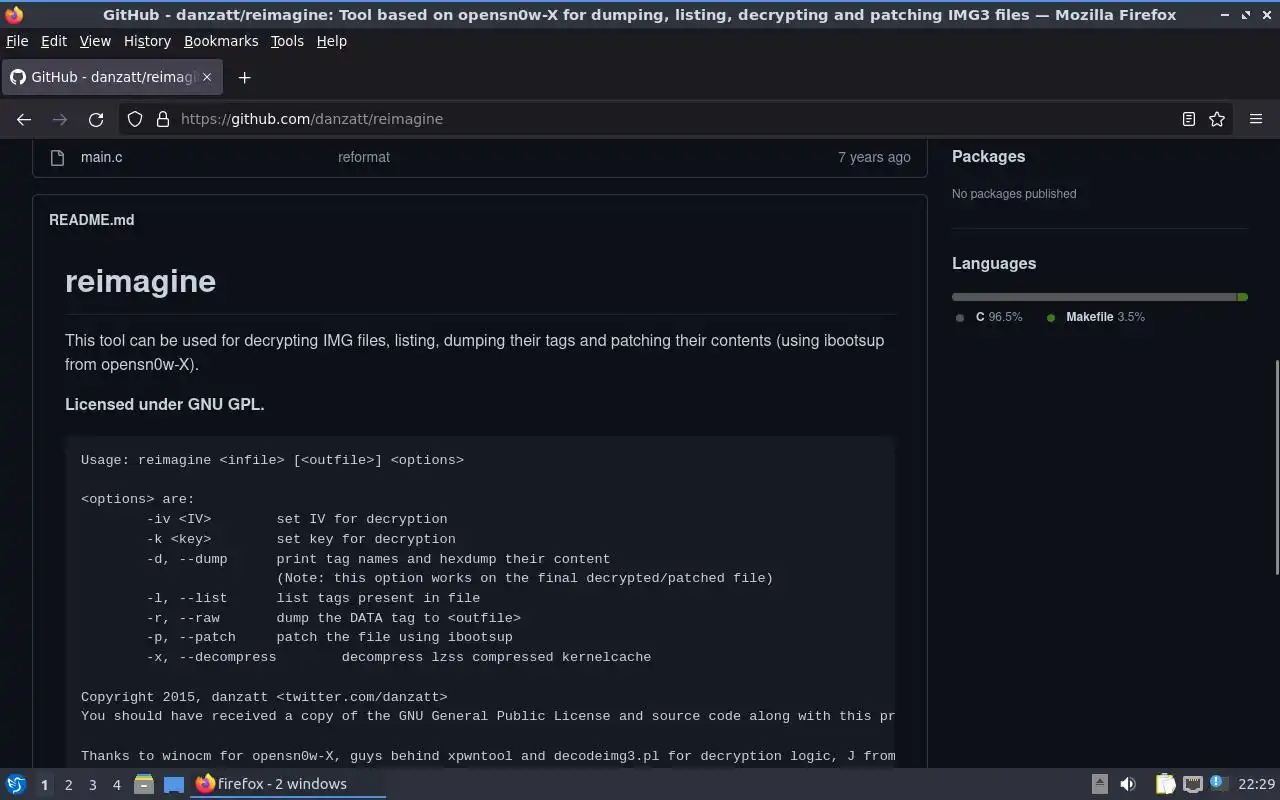Click the C 96.5% language link
Viewport: 1280px width, 800px height.
coord(989,317)
